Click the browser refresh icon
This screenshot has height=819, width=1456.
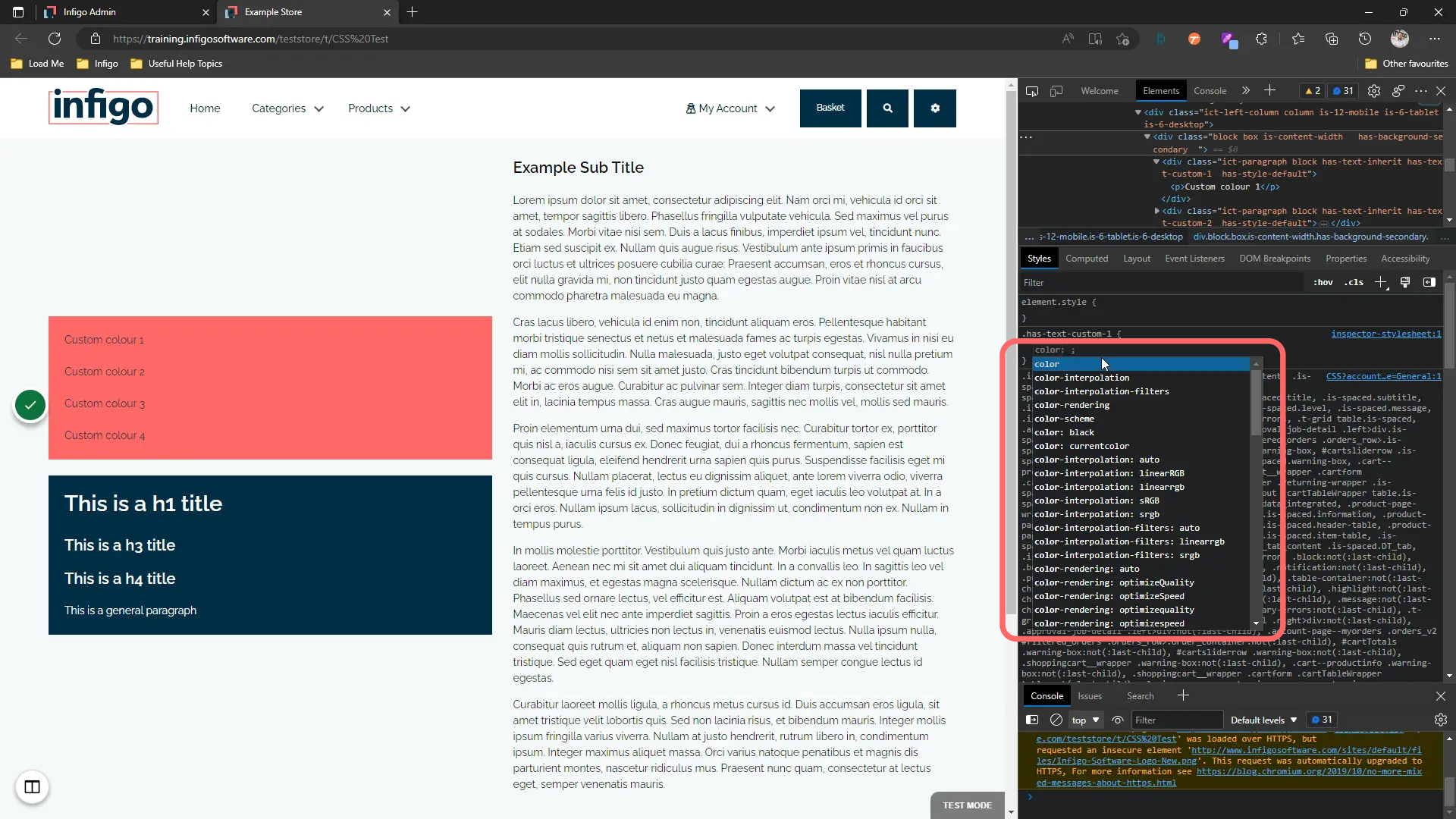[55, 39]
